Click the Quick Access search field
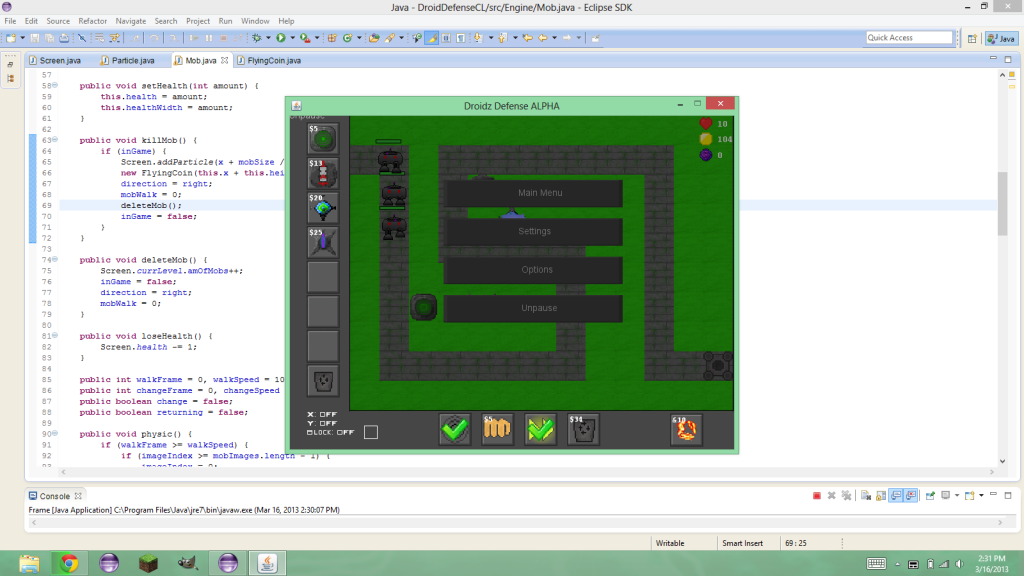 pyautogui.click(x=909, y=38)
